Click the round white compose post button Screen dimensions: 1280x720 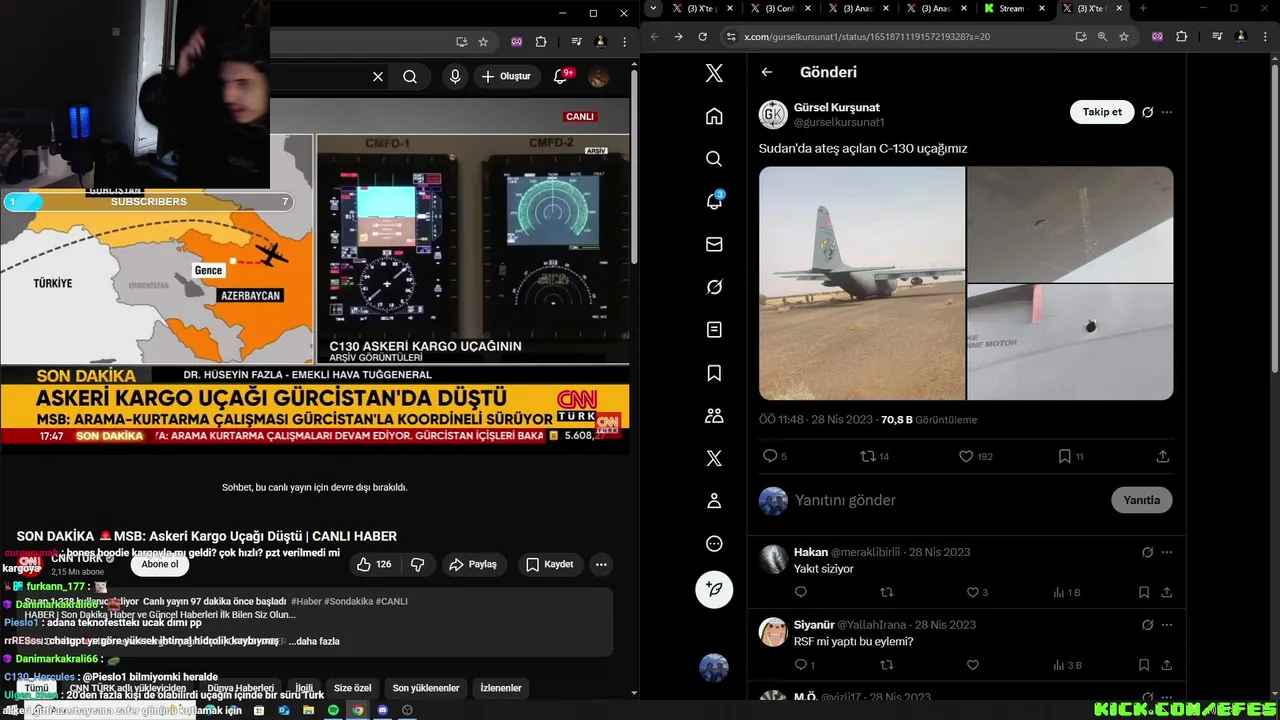(x=714, y=590)
